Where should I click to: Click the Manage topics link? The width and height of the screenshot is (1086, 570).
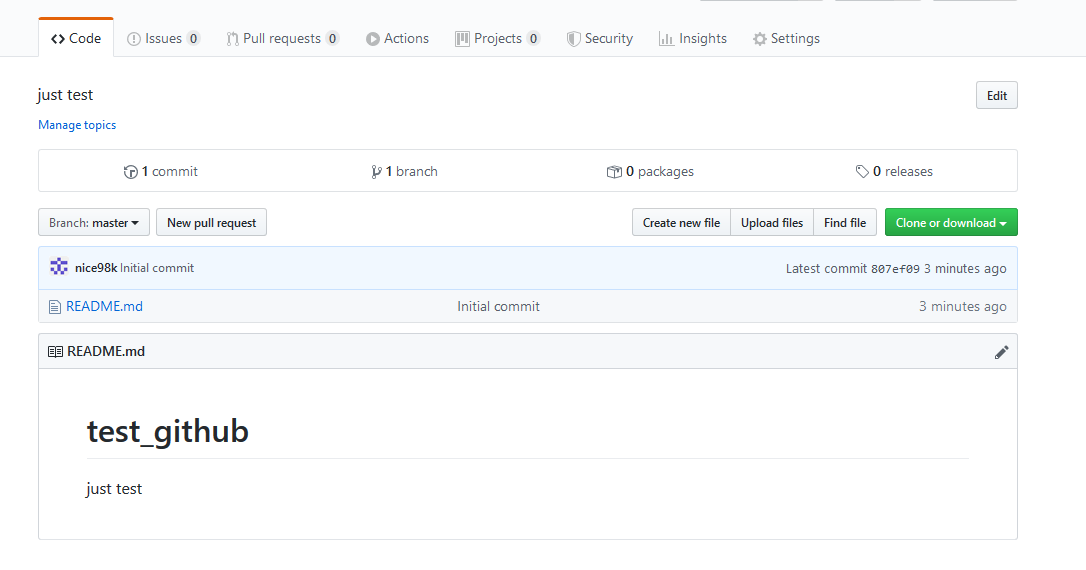point(77,125)
